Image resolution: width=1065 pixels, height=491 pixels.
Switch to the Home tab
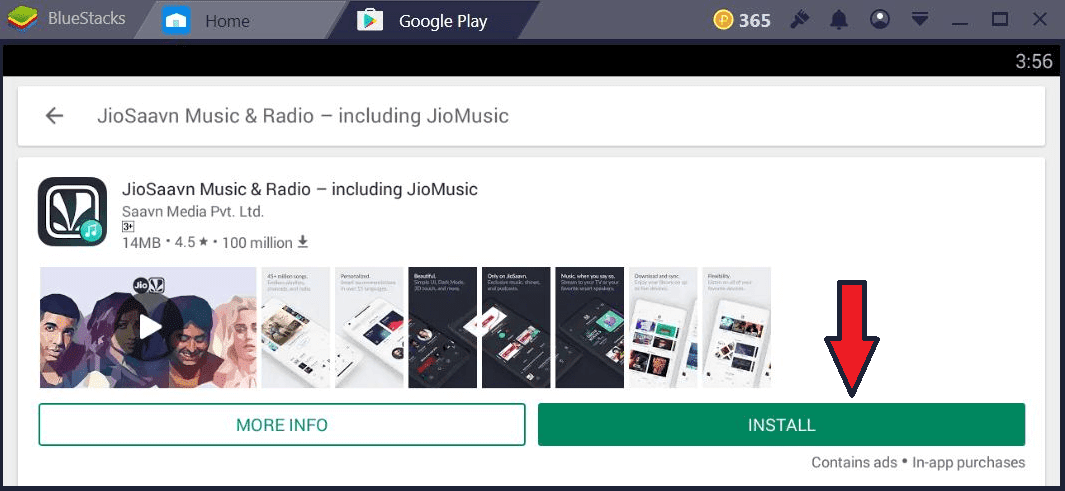coord(236,20)
